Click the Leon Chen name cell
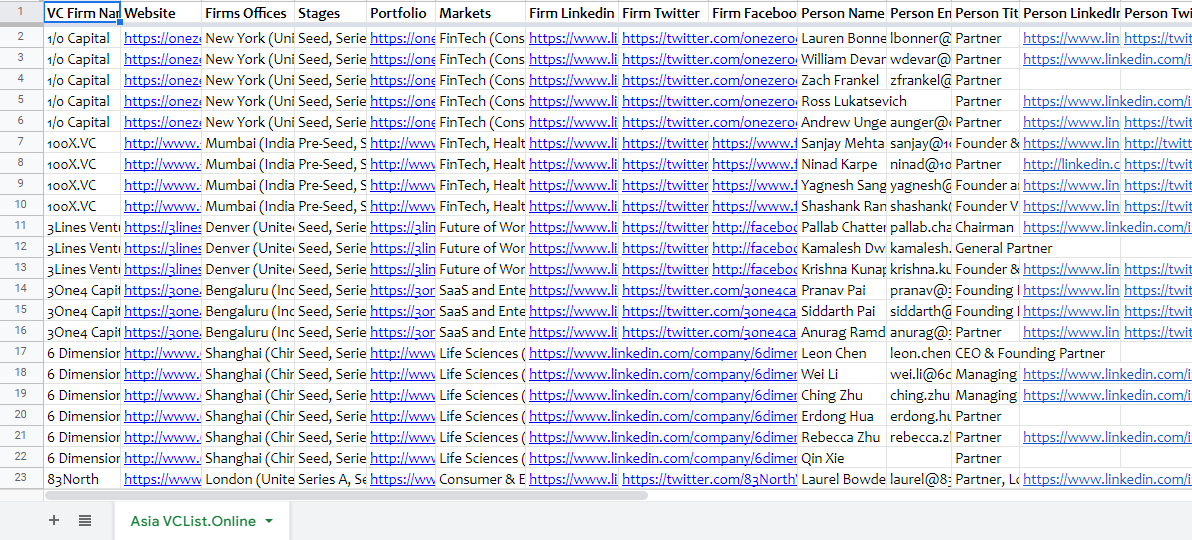This screenshot has height=540, width=1192. [x=842, y=353]
